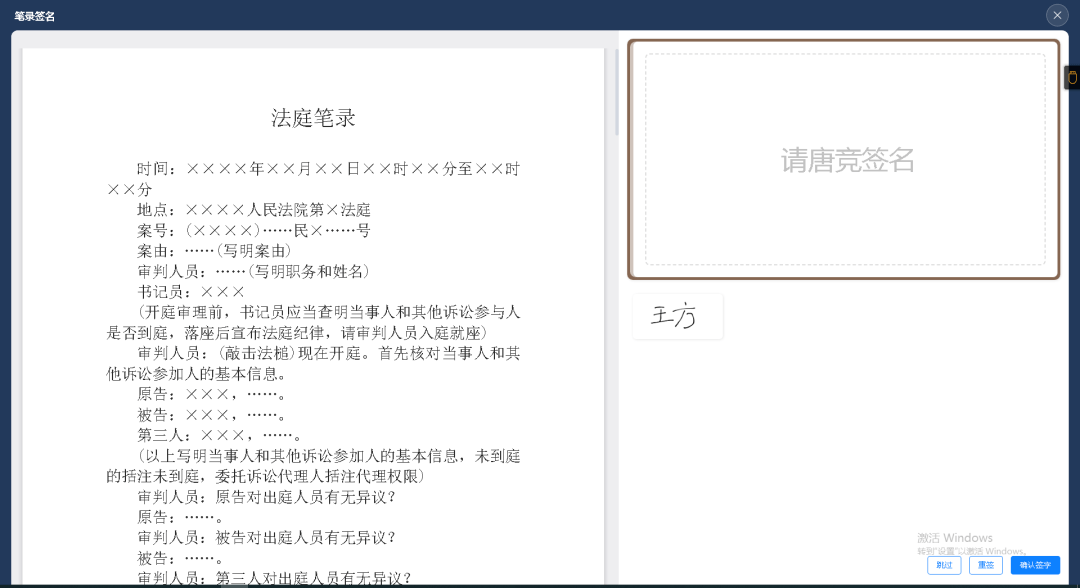1080x588 pixels.
Task: Click the 法庭笔录 document heading
Action: (x=313, y=118)
